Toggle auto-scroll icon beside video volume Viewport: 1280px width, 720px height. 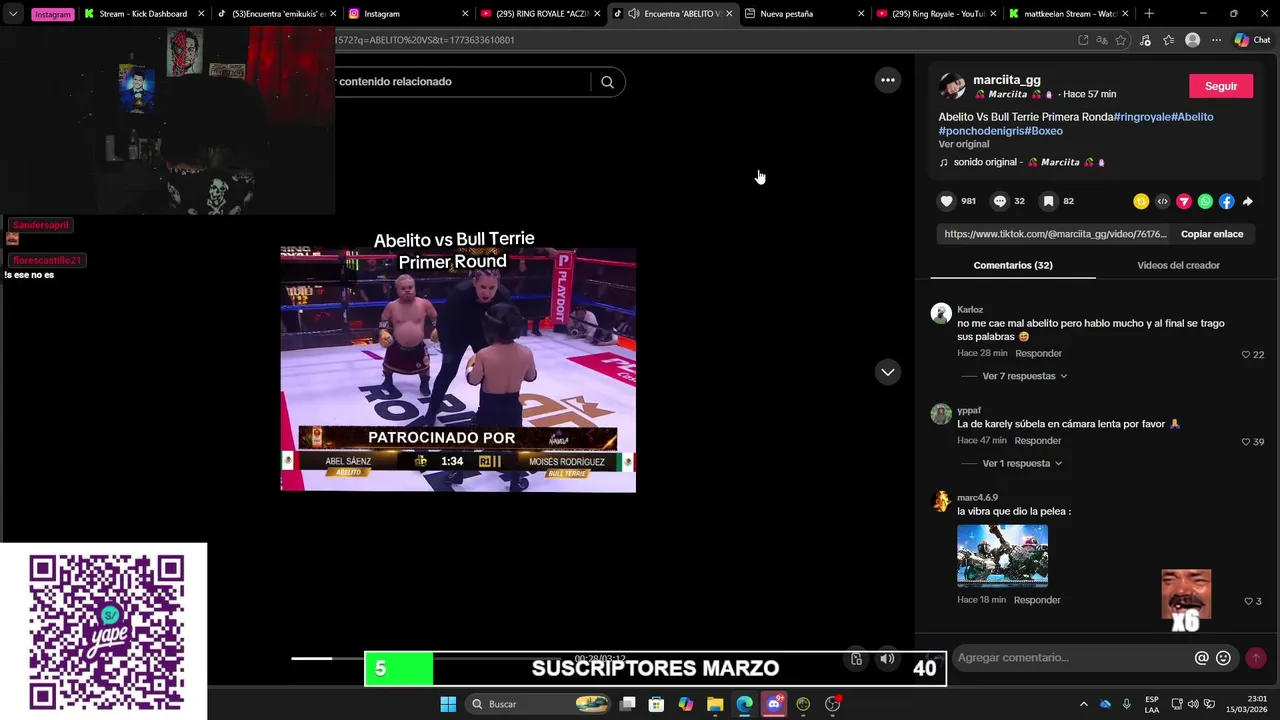coord(856,658)
